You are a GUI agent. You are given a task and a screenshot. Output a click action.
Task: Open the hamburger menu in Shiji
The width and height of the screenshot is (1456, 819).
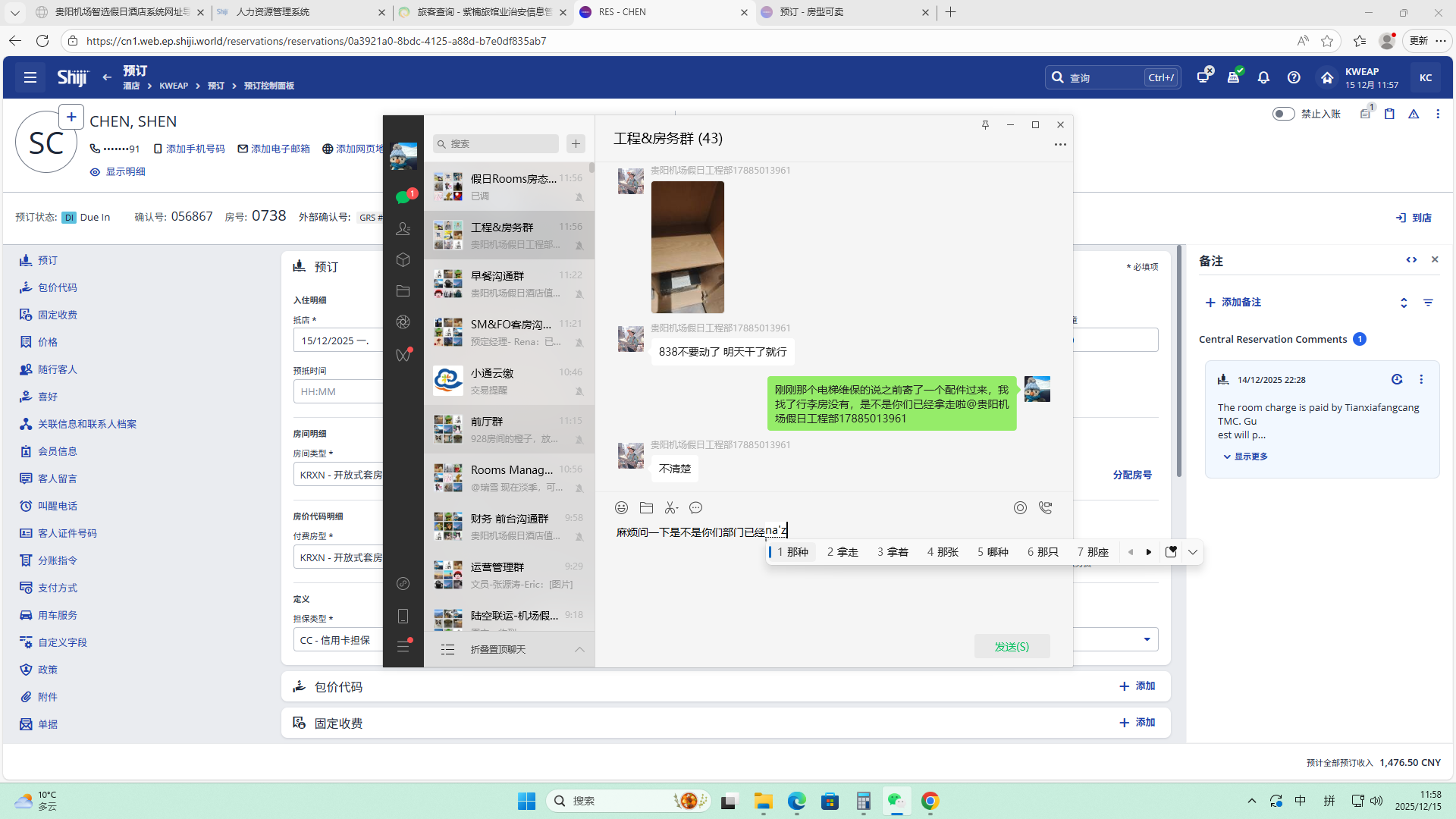(x=30, y=77)
